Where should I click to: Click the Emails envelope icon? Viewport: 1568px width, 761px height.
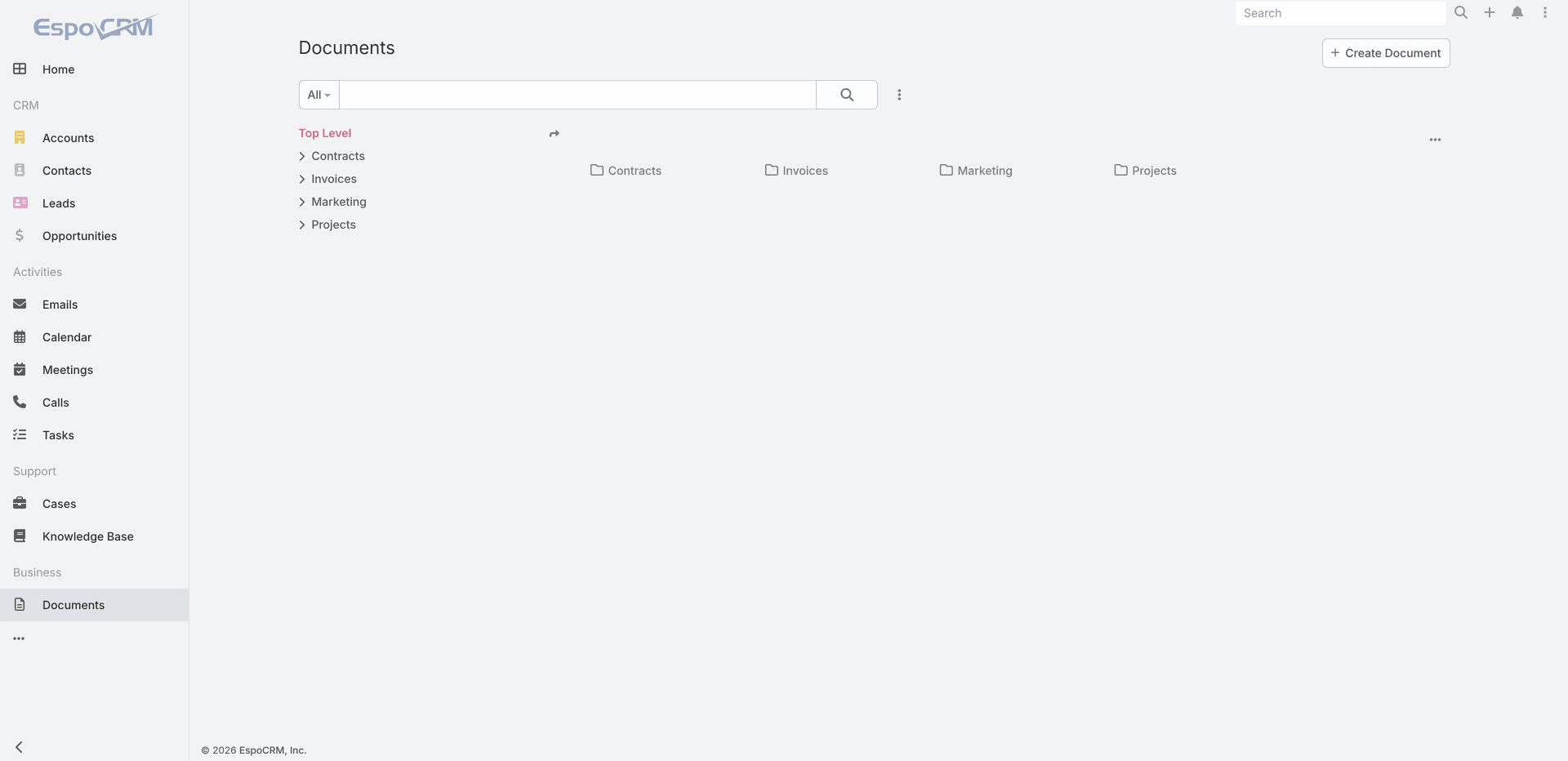tap(20, 304)
